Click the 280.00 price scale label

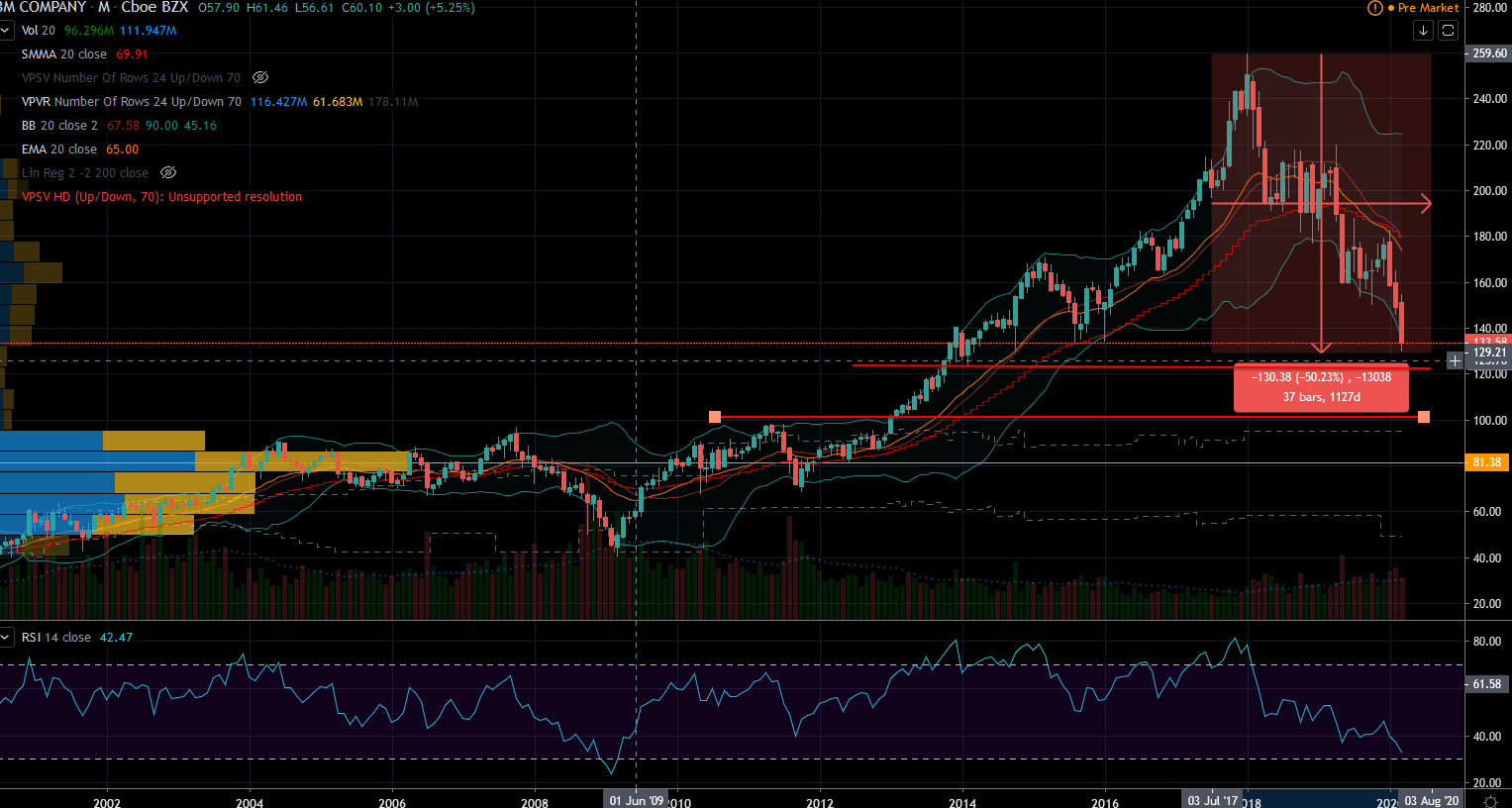pyautogui.click(x=1490, y=7)
